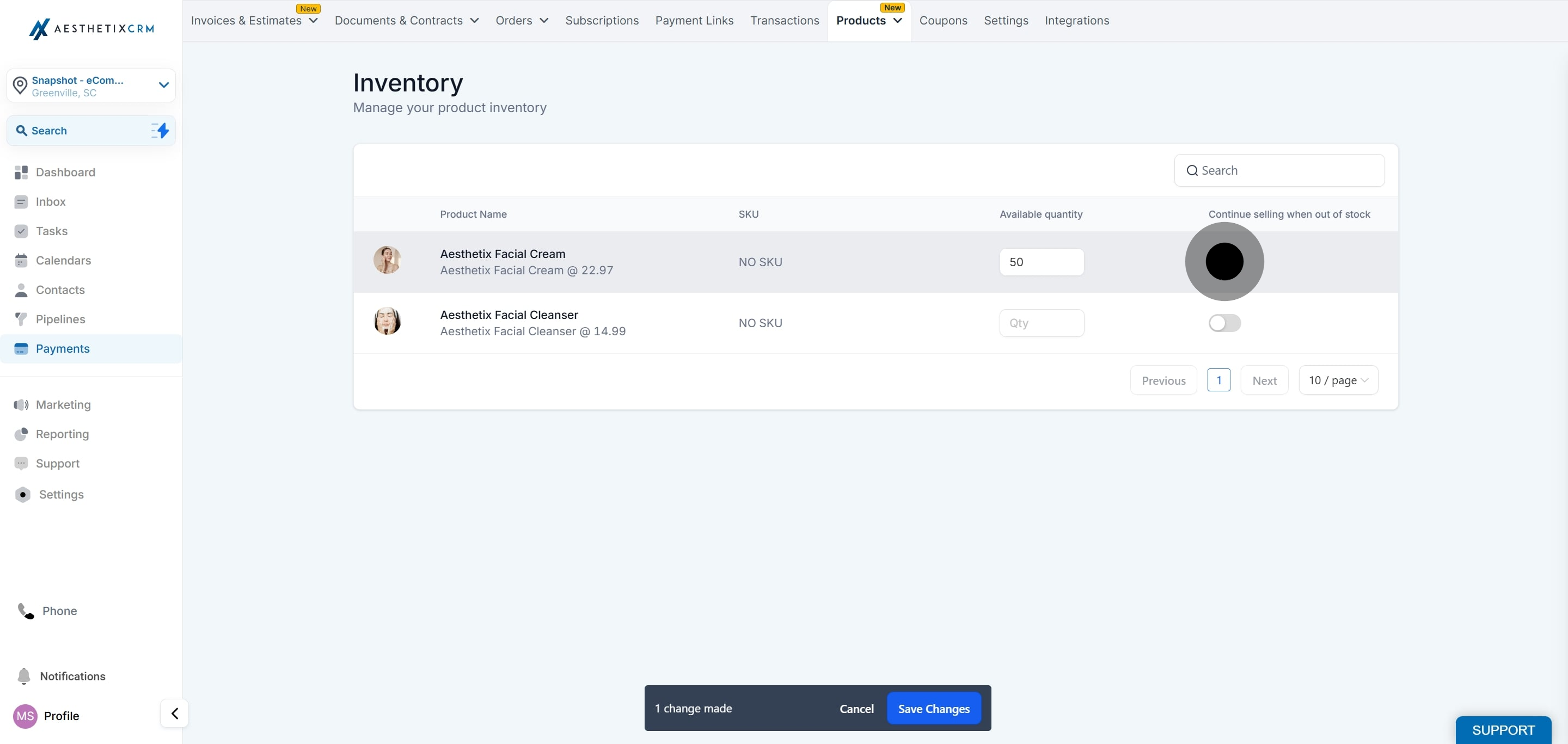
Task: Click the Aesthetix Facial Cleanser product name
Action: (x=509, y=315)
